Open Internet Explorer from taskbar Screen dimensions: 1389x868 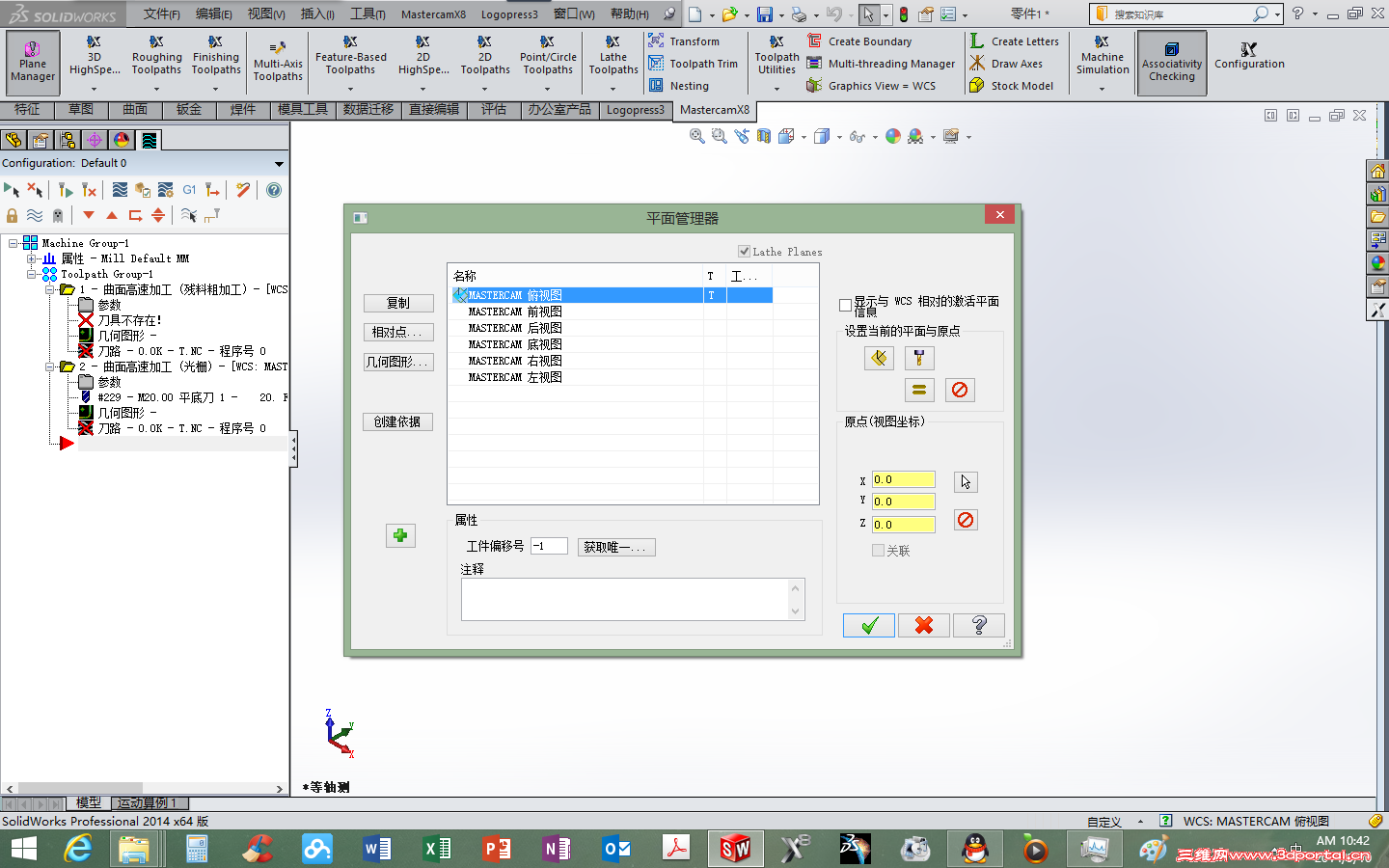[x=78, y=849]
